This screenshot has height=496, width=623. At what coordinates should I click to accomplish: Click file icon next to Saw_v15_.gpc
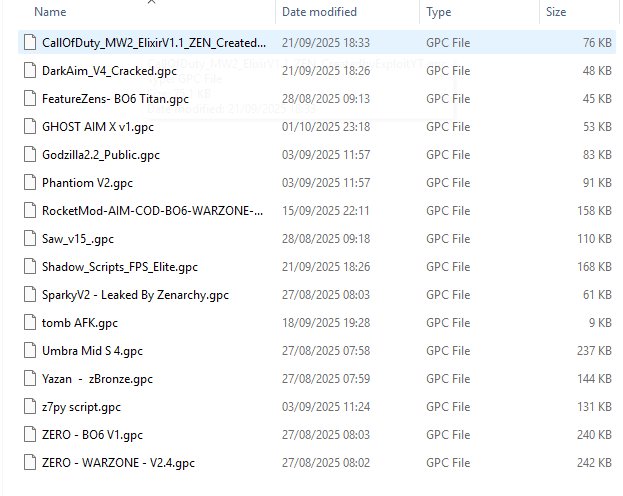pos(30,238)
